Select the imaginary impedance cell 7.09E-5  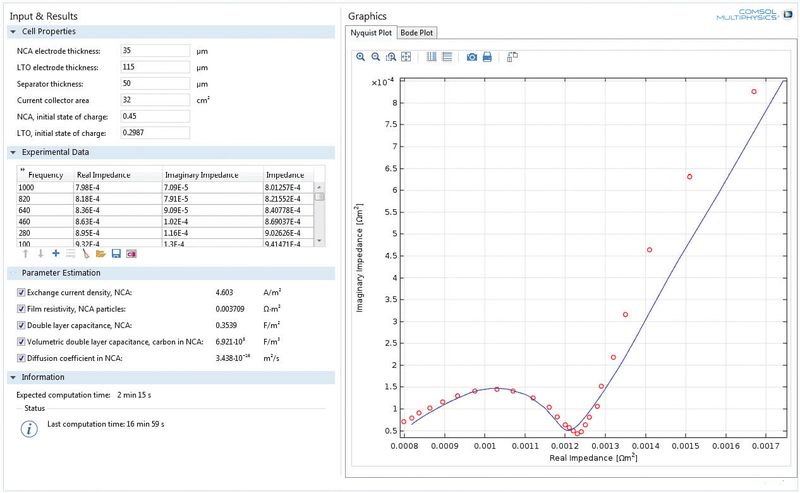[212, 188]
